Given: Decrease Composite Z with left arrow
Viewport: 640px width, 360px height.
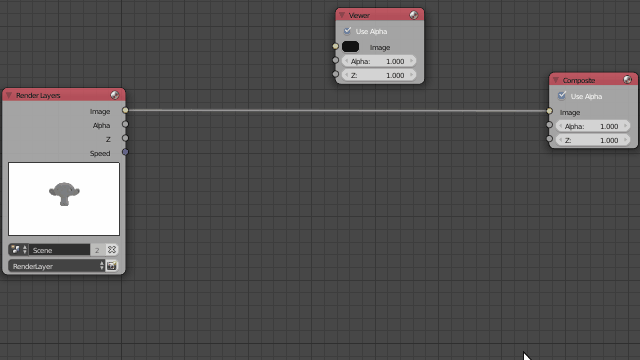Looking at the screenshot, I should coord(560,140).
